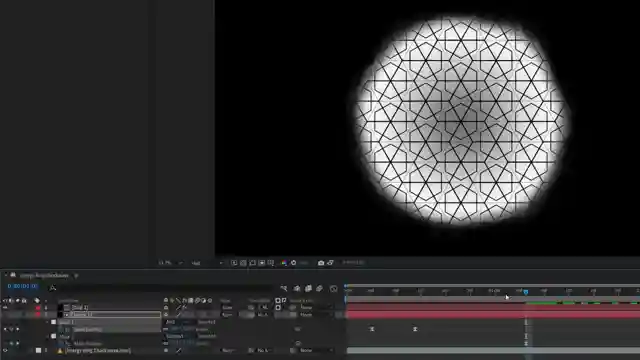Open the second mask's Subtract mode dropdown

(x=180, y=336)
